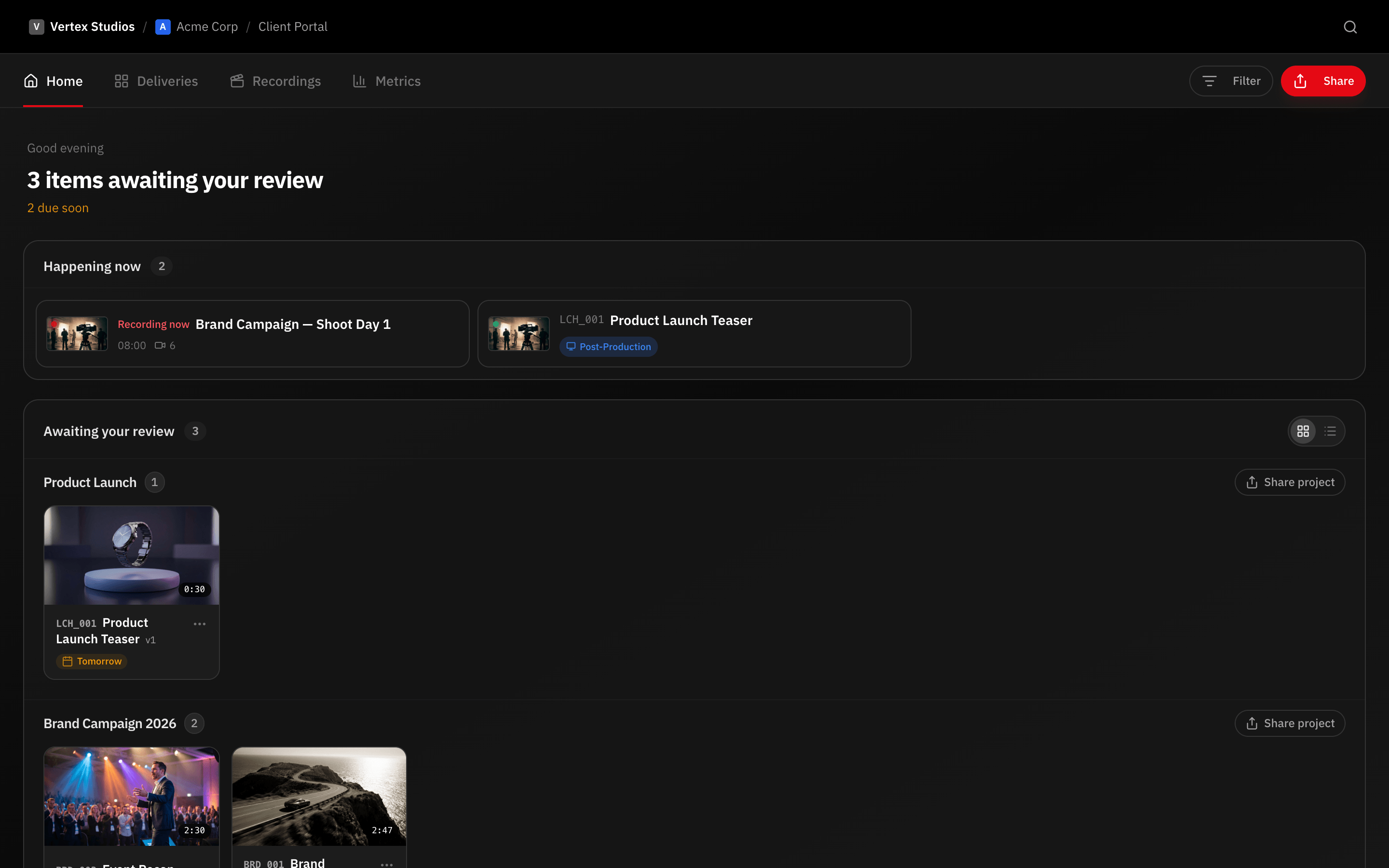Open the watch video thumbnail
This screenshot has height=868, width=1389.
pos(132,555)
